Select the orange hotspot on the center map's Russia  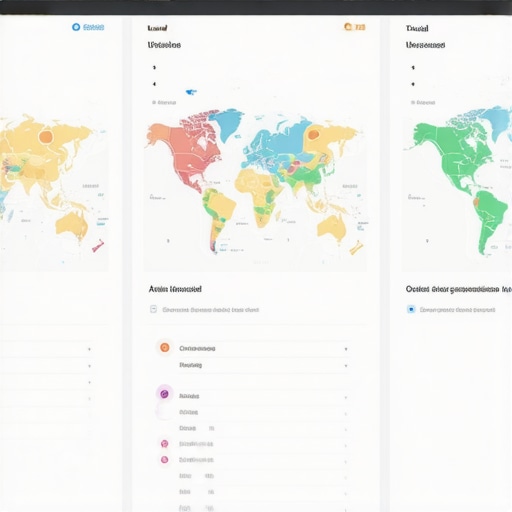(x=313, y=134)
